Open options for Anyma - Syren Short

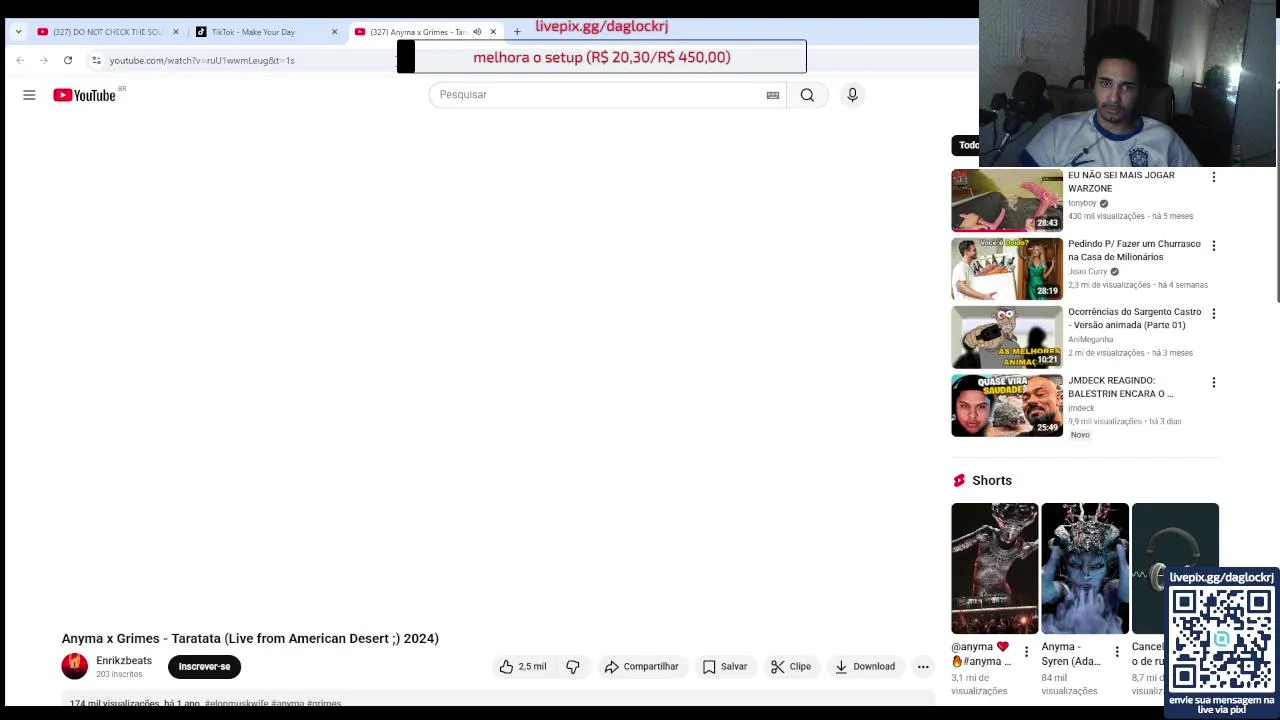(1117, 652)
